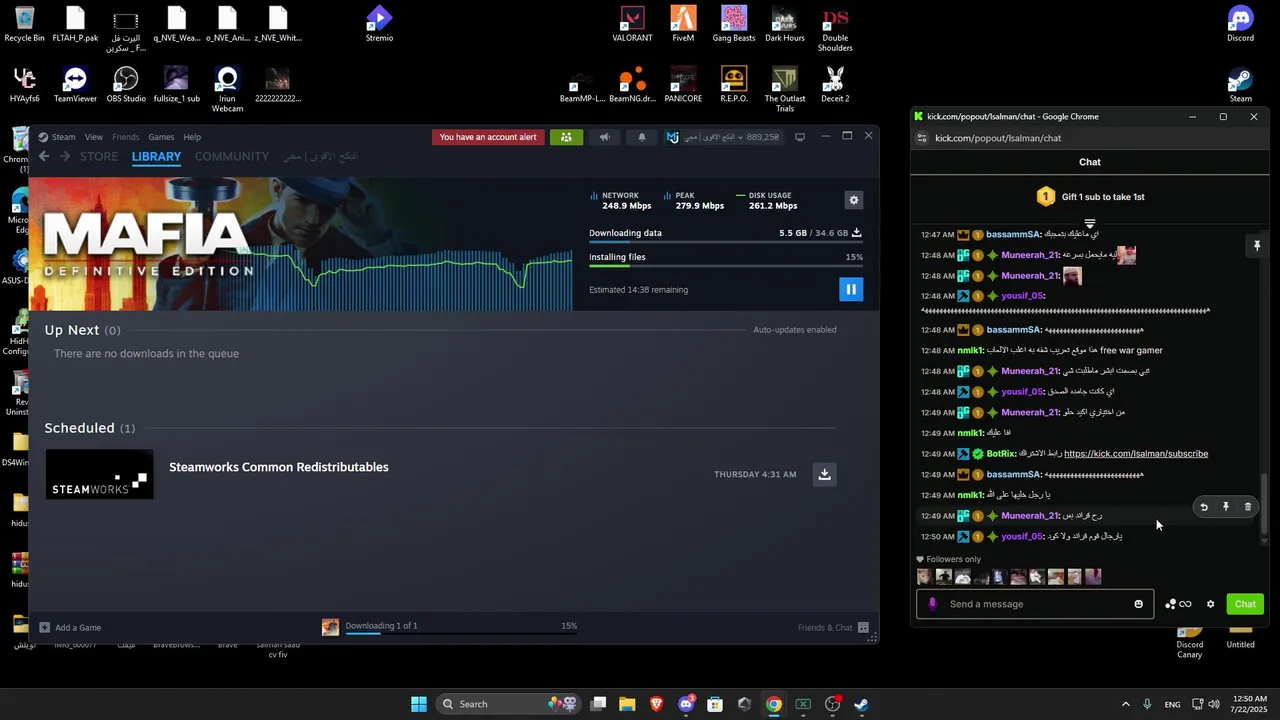The image size is (1280, 720).
Task: Click pin icon on hovered chat message
Action: pos(1226,507)
